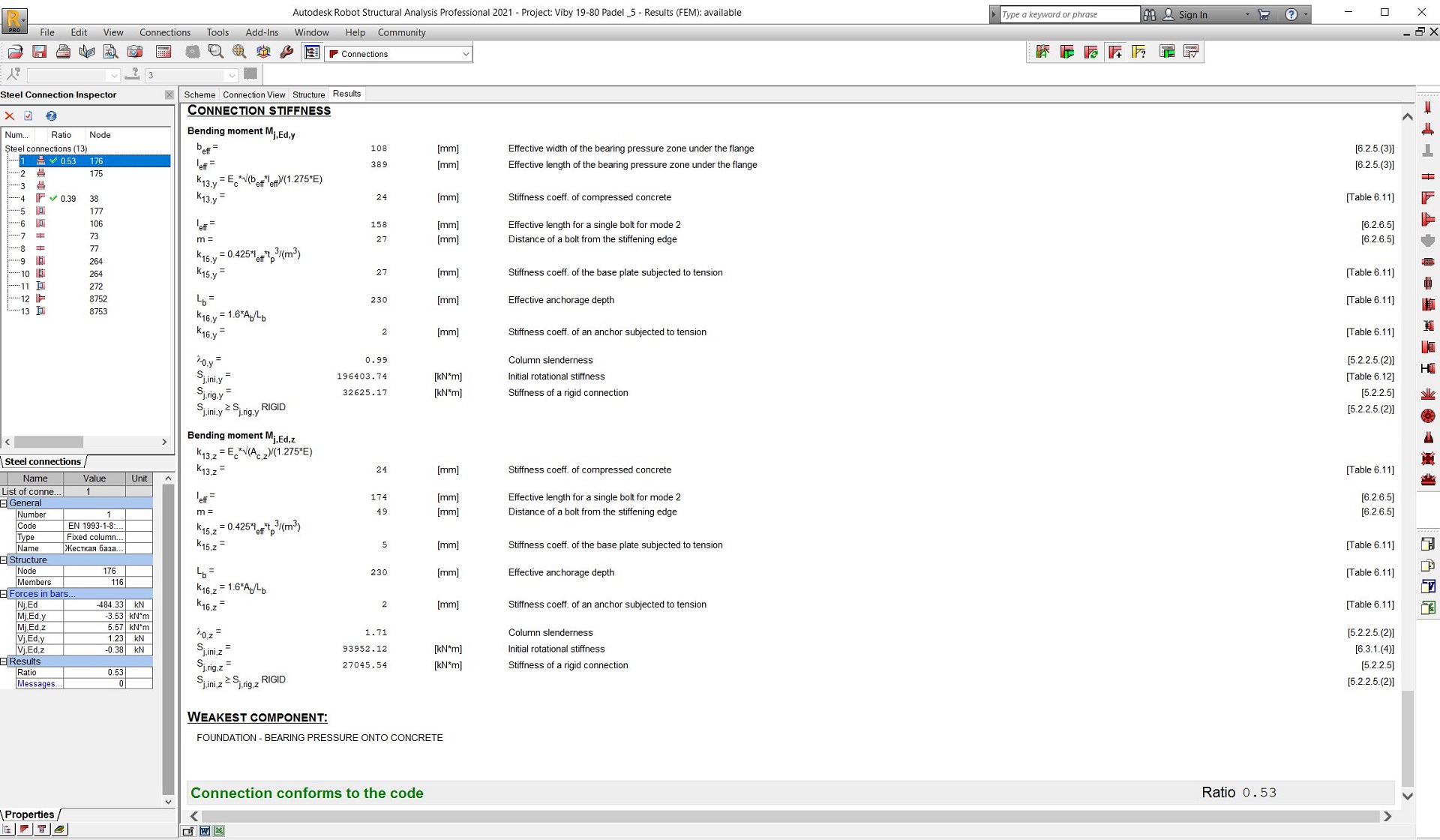Open the calculator icon in toolbar
Viewport: 1440px width, 840px height.
pyautogui.click(x=163, y=52)
